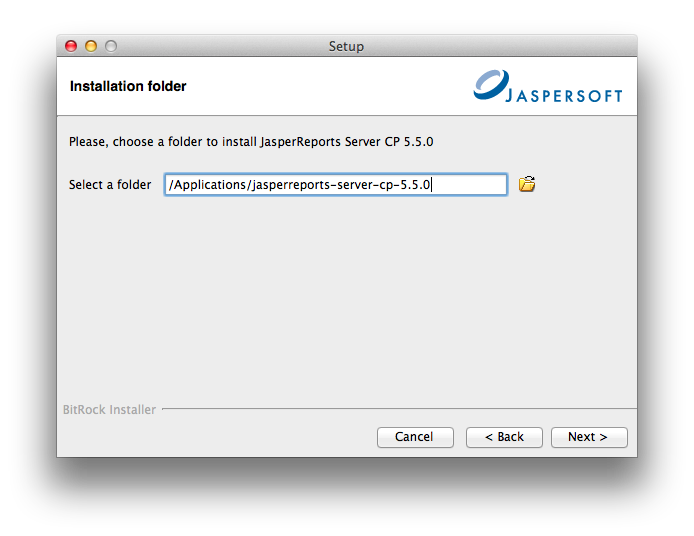The image size is (694, 536).
Task: Close the Setup window with the red button
Action: point(71,46)
